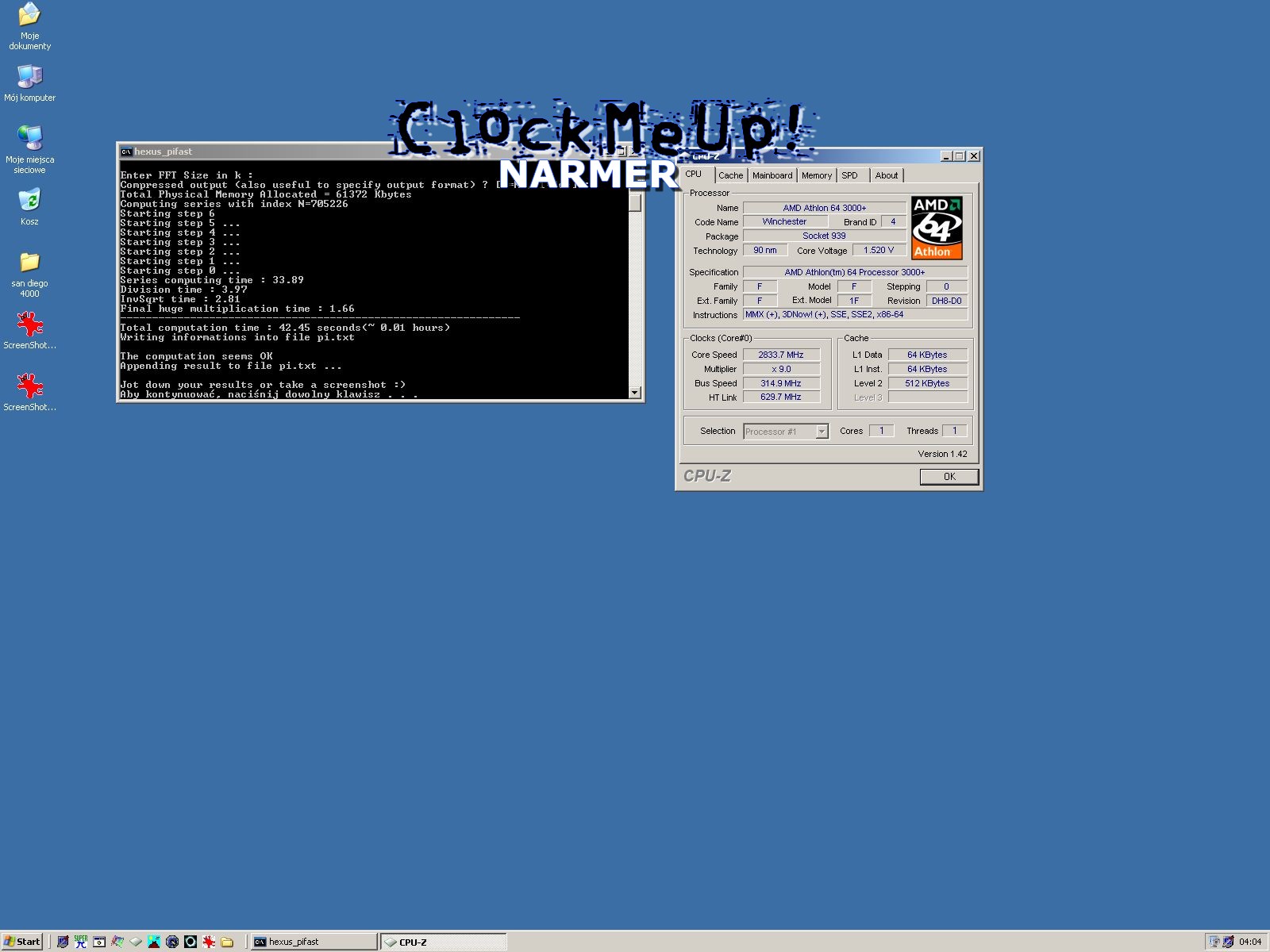The width and height of the screenshot is (1270, 952).
Task: Open the Memory tab in CPU-Z
Action: [817, 175]
